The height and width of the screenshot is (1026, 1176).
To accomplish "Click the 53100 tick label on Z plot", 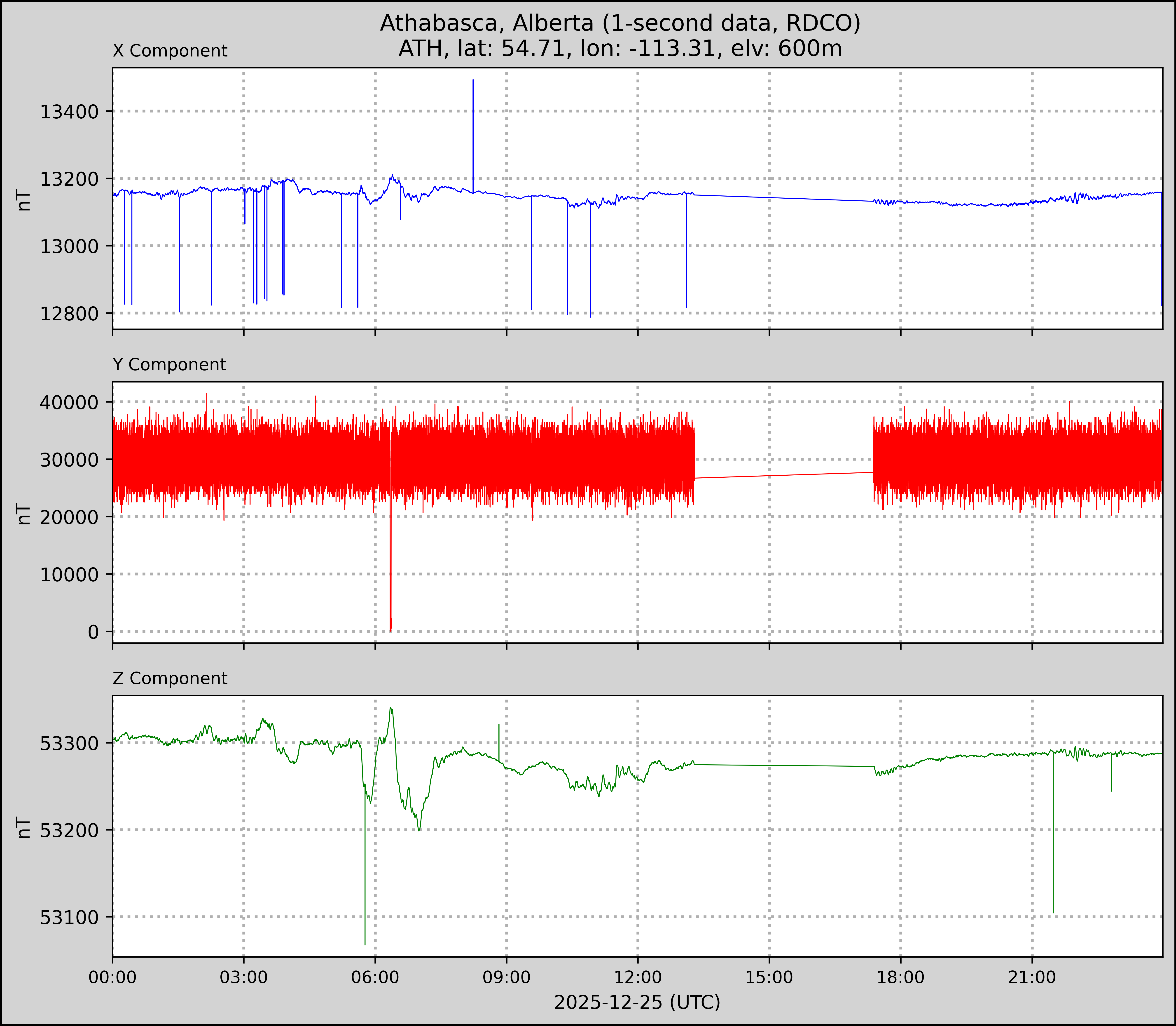I will pos(69,918).
